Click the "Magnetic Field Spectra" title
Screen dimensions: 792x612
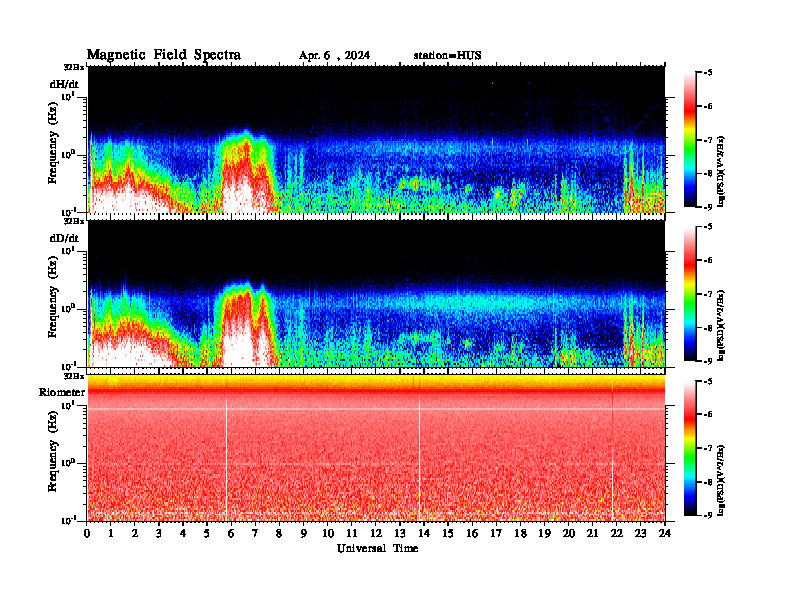(x=164, y=55)
